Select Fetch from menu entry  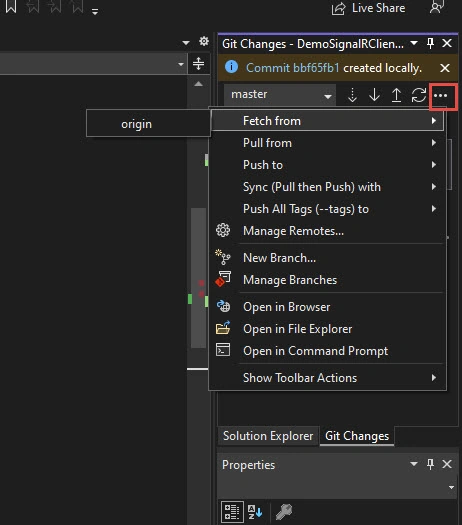[x=327, y=121]
